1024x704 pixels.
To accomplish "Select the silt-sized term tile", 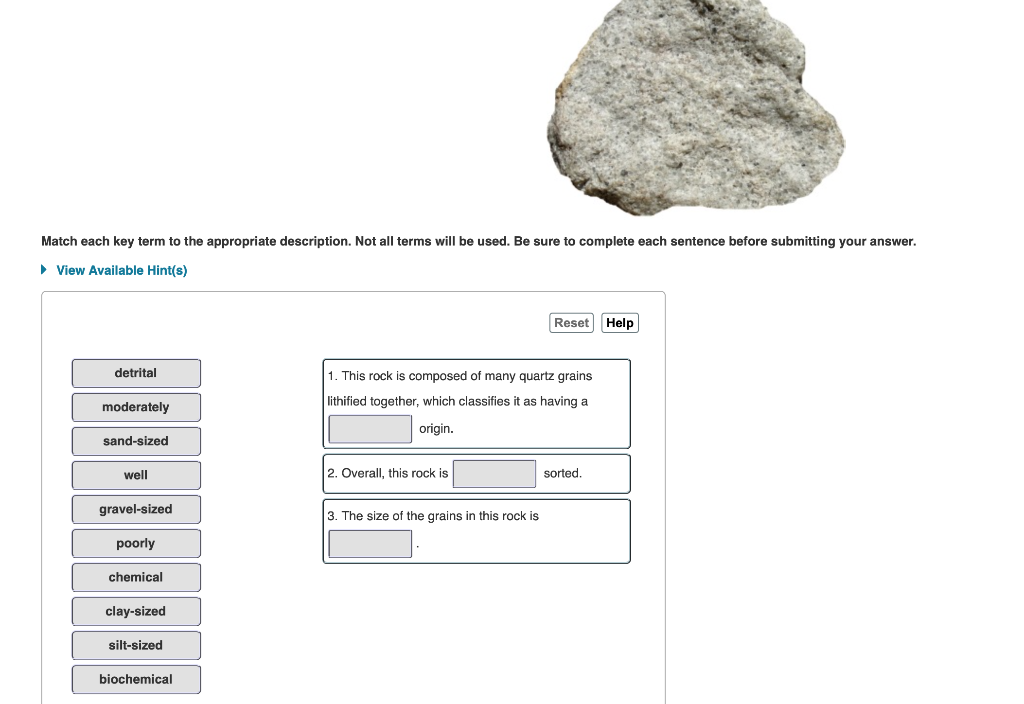I will pyautogui.click(x=136, y=645).
